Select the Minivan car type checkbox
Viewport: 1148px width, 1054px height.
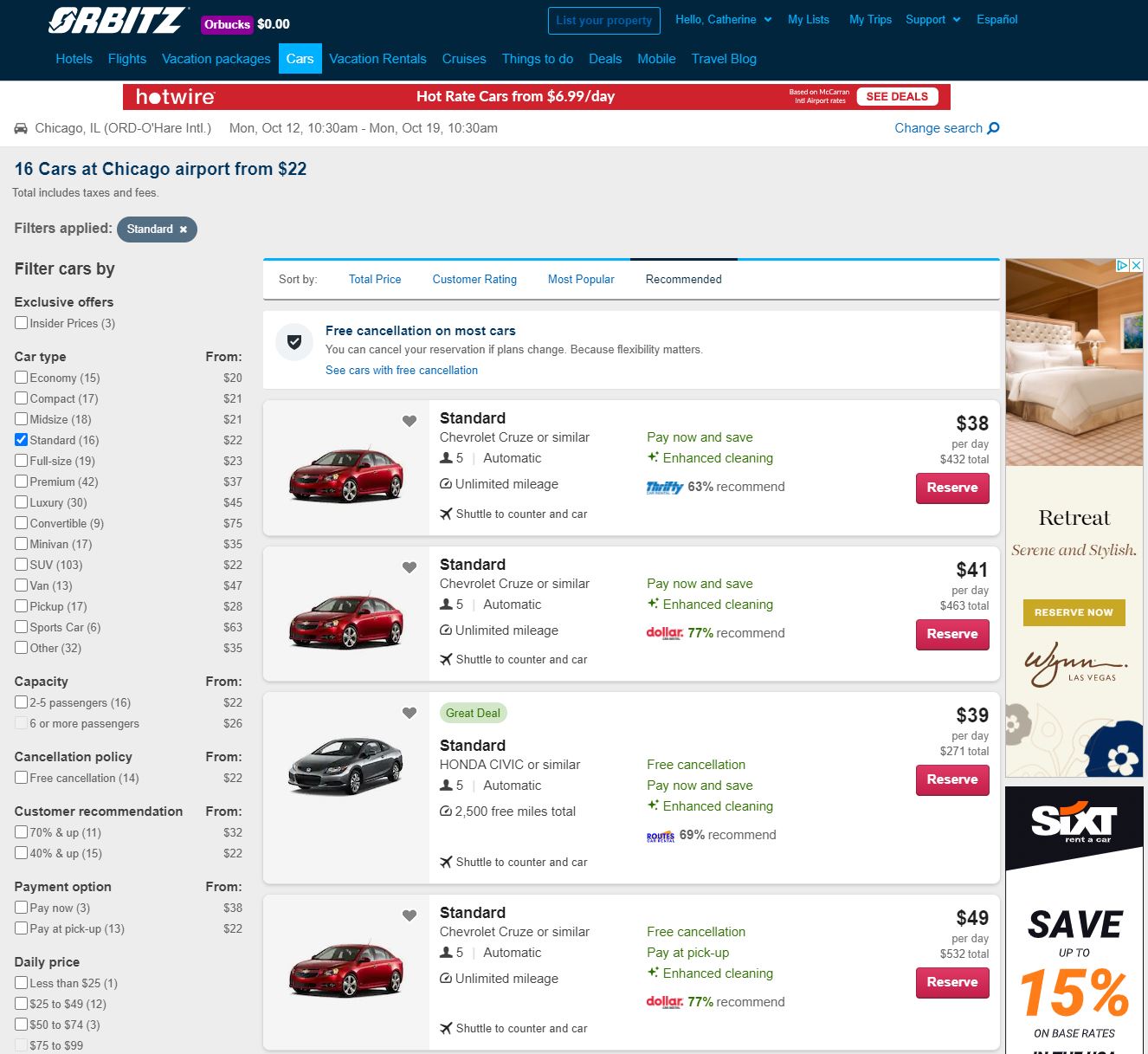coord(22,544)
